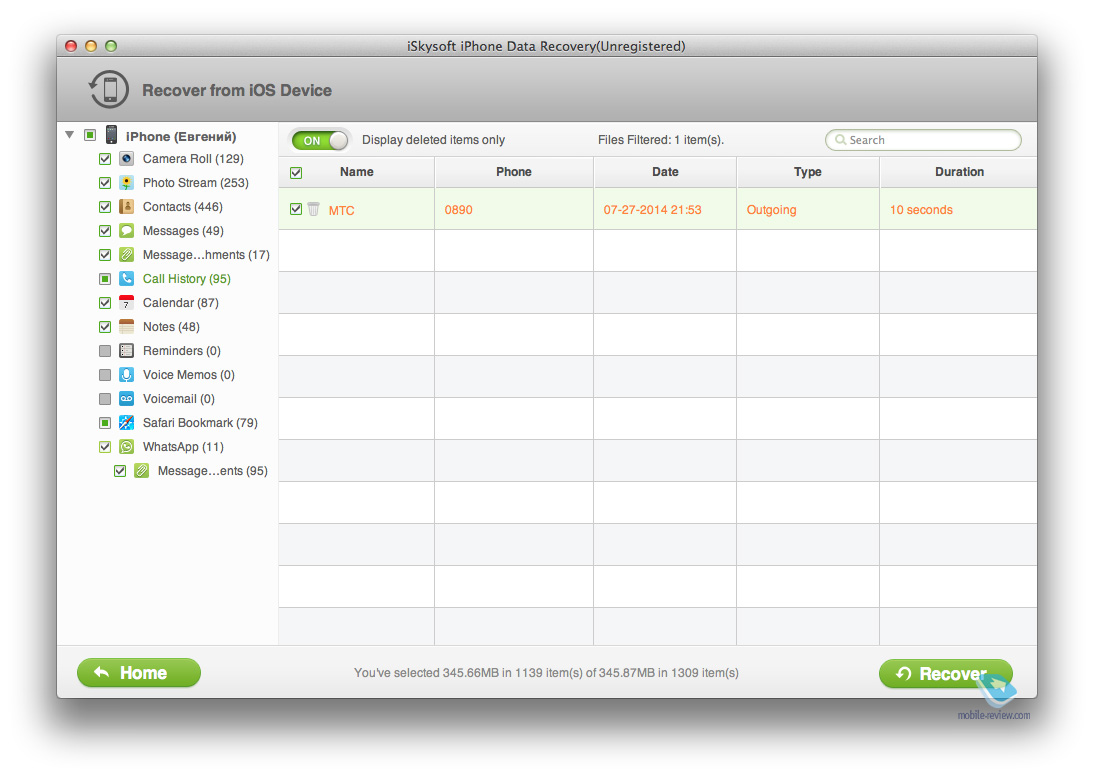Select the Contacts address book icon

127,207
